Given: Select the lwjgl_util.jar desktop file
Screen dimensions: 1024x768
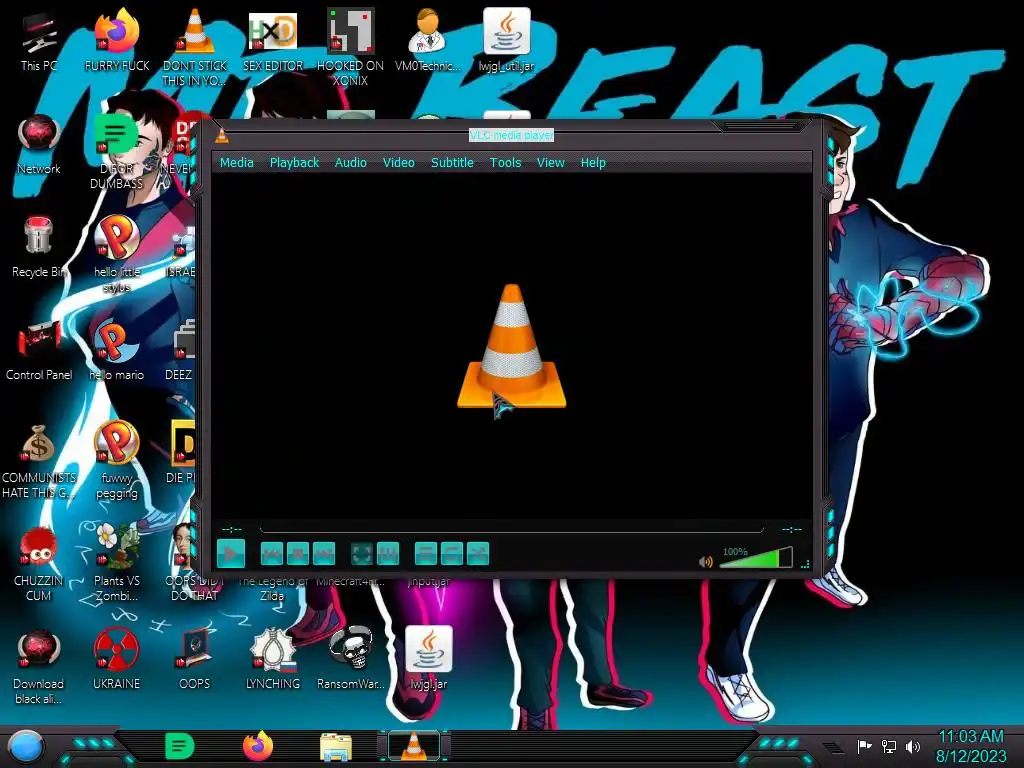Looking at the screenshot, I should (506, 40).
